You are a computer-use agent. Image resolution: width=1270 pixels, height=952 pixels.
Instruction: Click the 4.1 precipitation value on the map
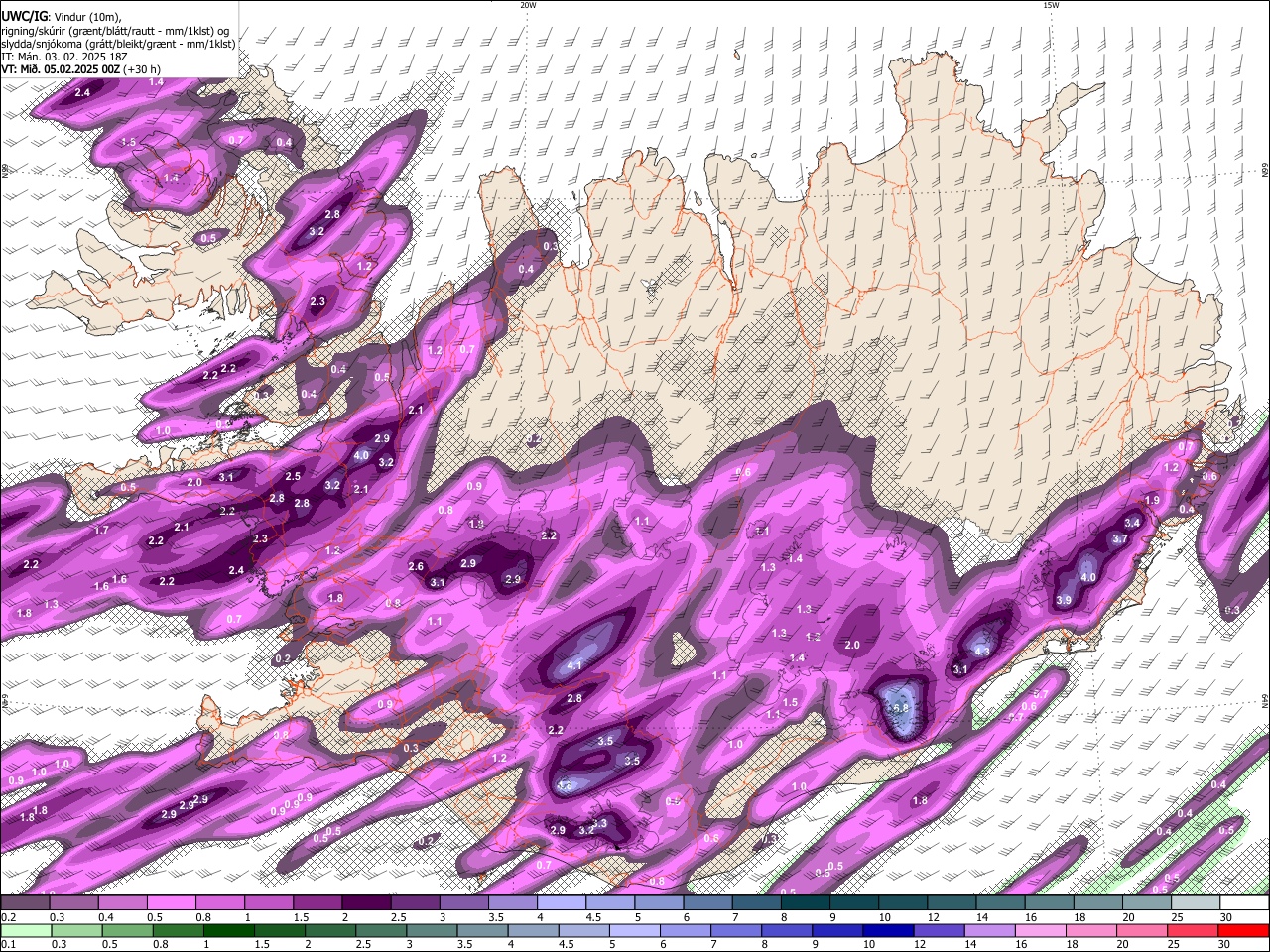573,666
